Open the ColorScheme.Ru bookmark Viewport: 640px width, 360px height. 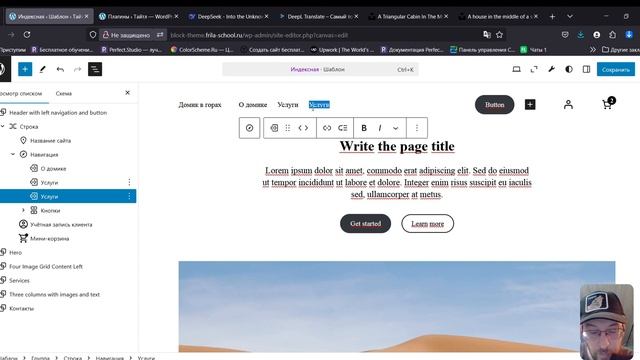203,50
